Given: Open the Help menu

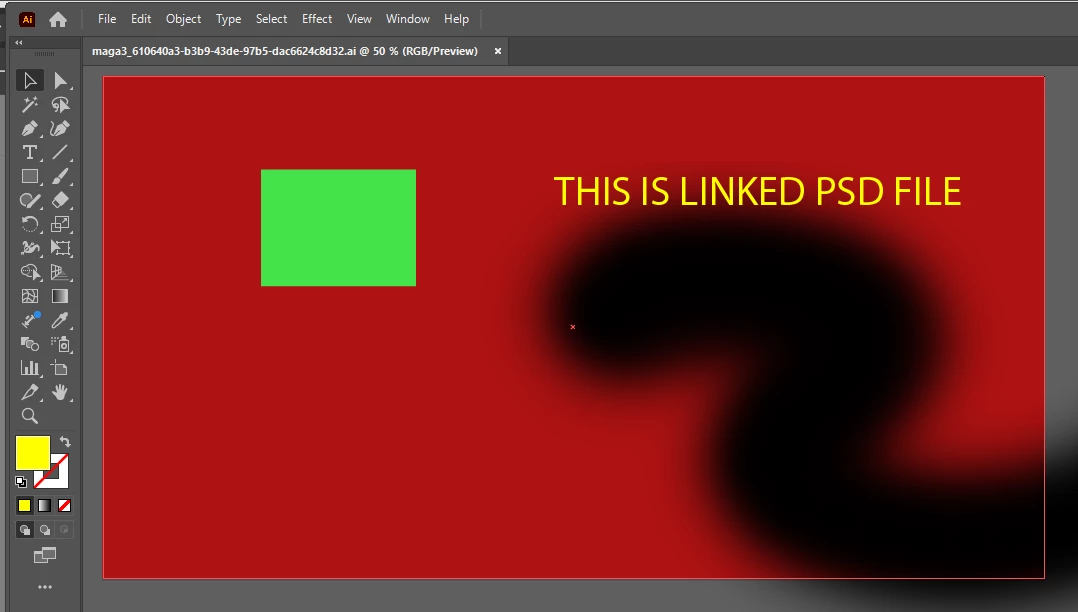Looking at the screenshot, I should 456,19.
